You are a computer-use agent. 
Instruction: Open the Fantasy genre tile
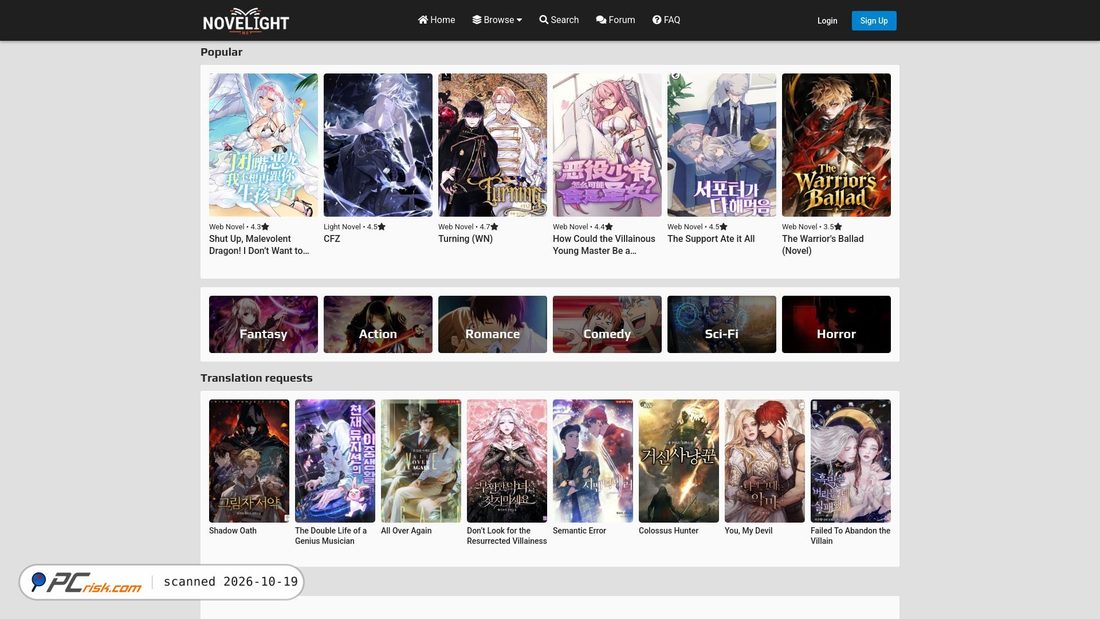(263, 324)
